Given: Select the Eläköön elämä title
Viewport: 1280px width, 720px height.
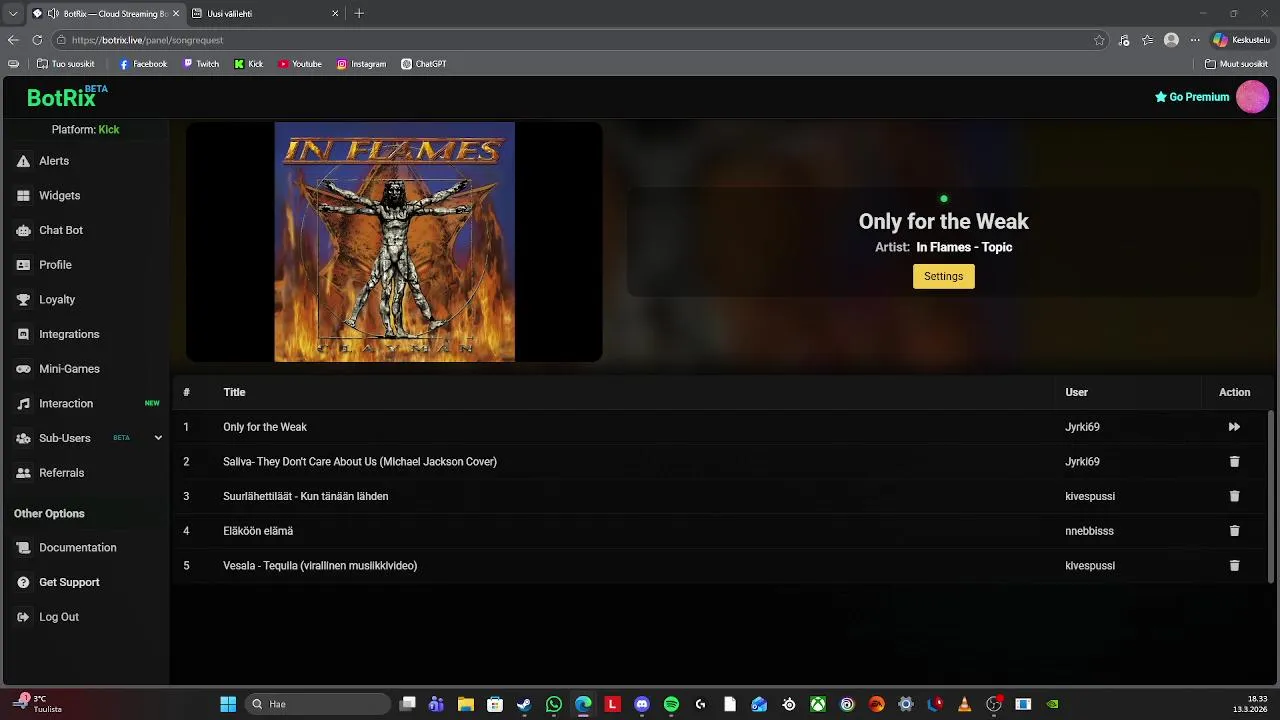Looking at the screenshot, I should pyautogui.click(x=258, y=531).
